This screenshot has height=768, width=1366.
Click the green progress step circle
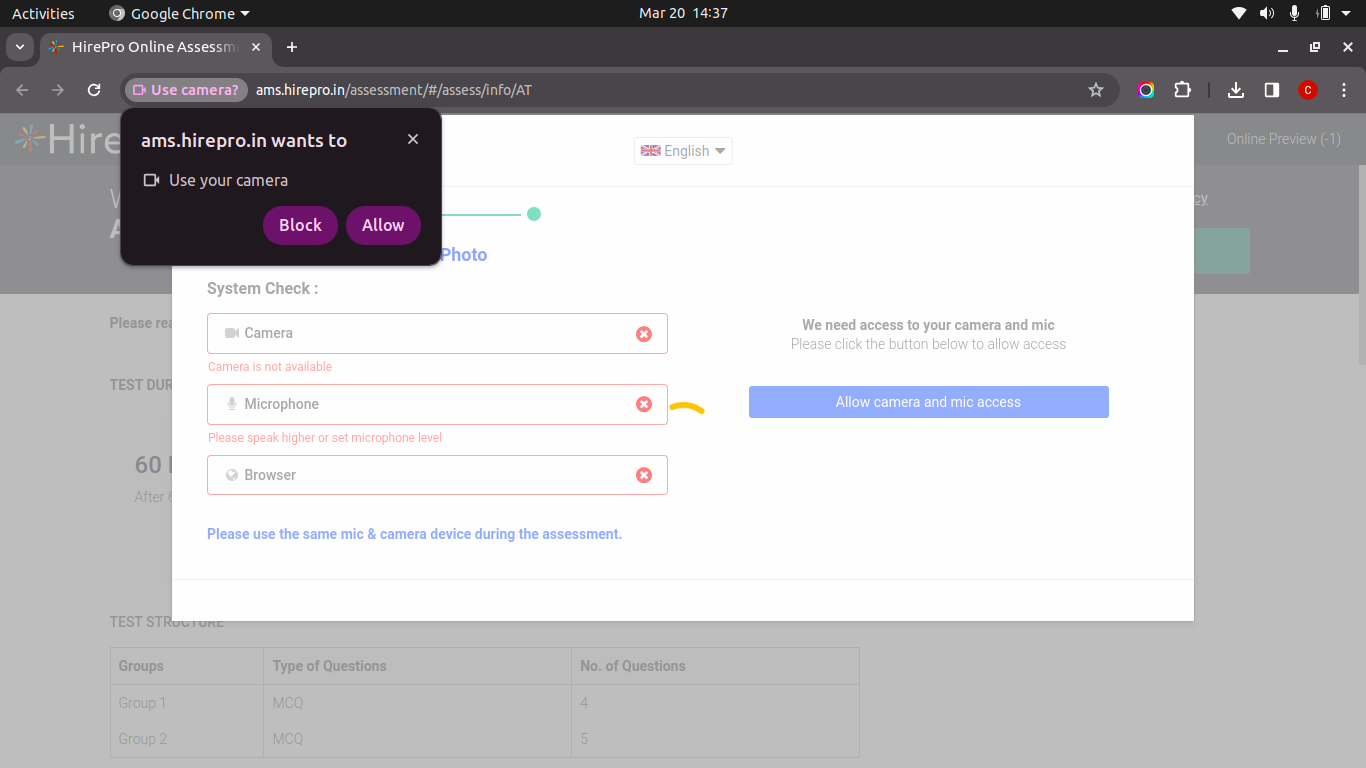point(534,214)
